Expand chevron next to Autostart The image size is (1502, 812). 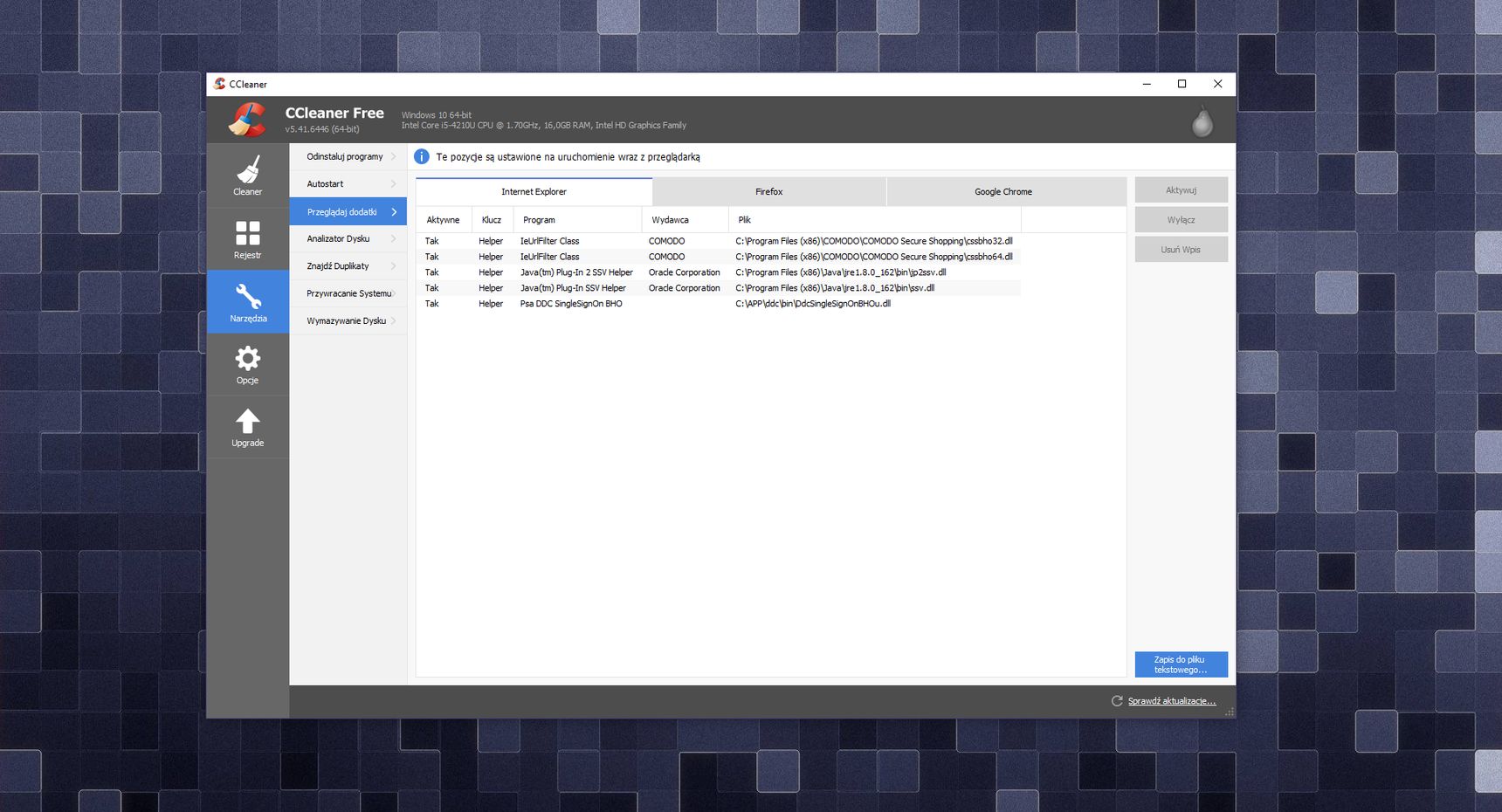click(394, 184)
